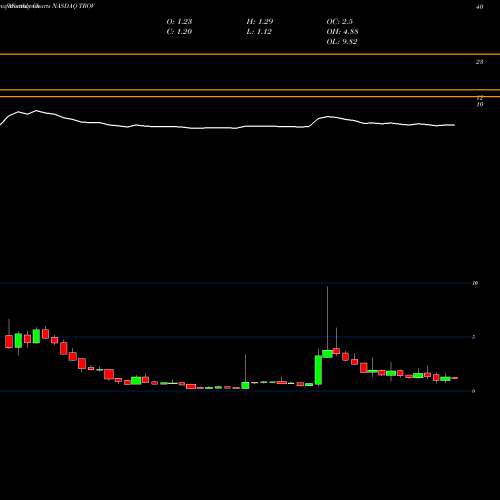Click the candle wick reaching near the 10 gridline

(327, 318)
